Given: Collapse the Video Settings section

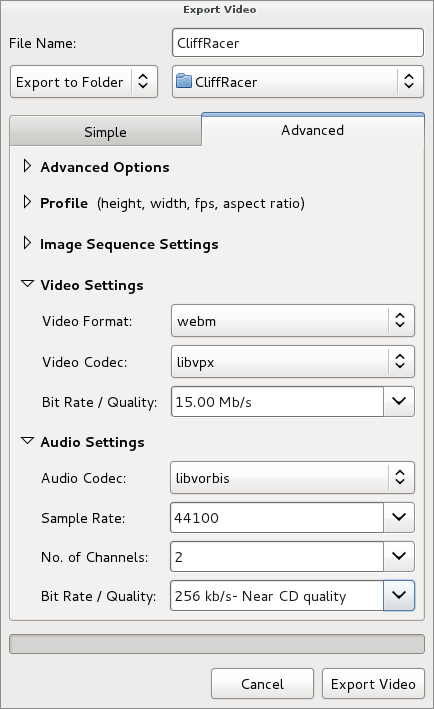Looking at the screenshot, I should coord(28,284).
